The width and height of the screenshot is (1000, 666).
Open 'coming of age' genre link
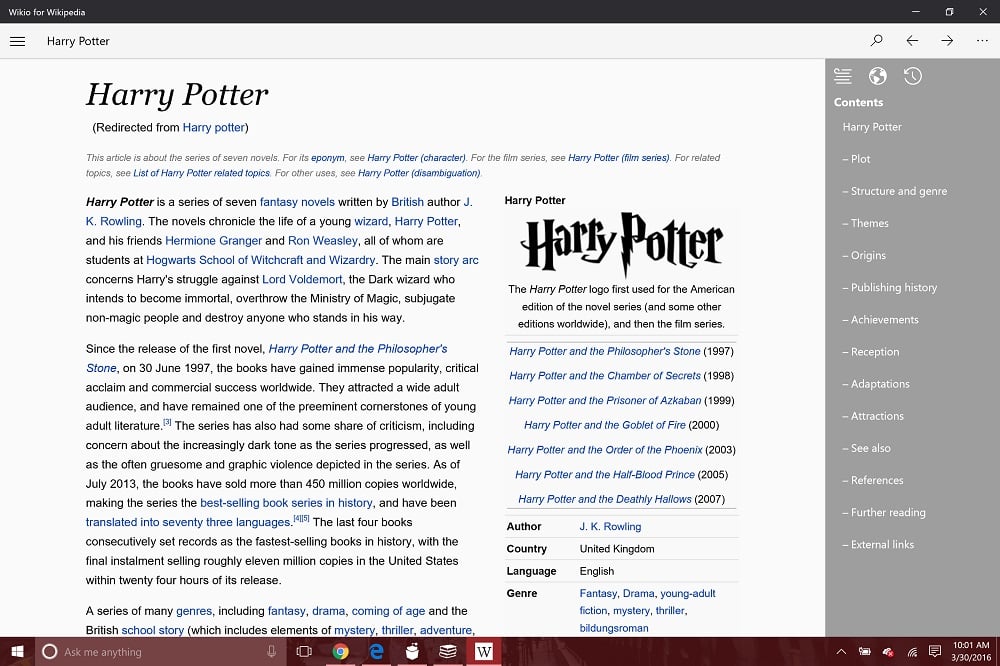(x=388, y=610)
